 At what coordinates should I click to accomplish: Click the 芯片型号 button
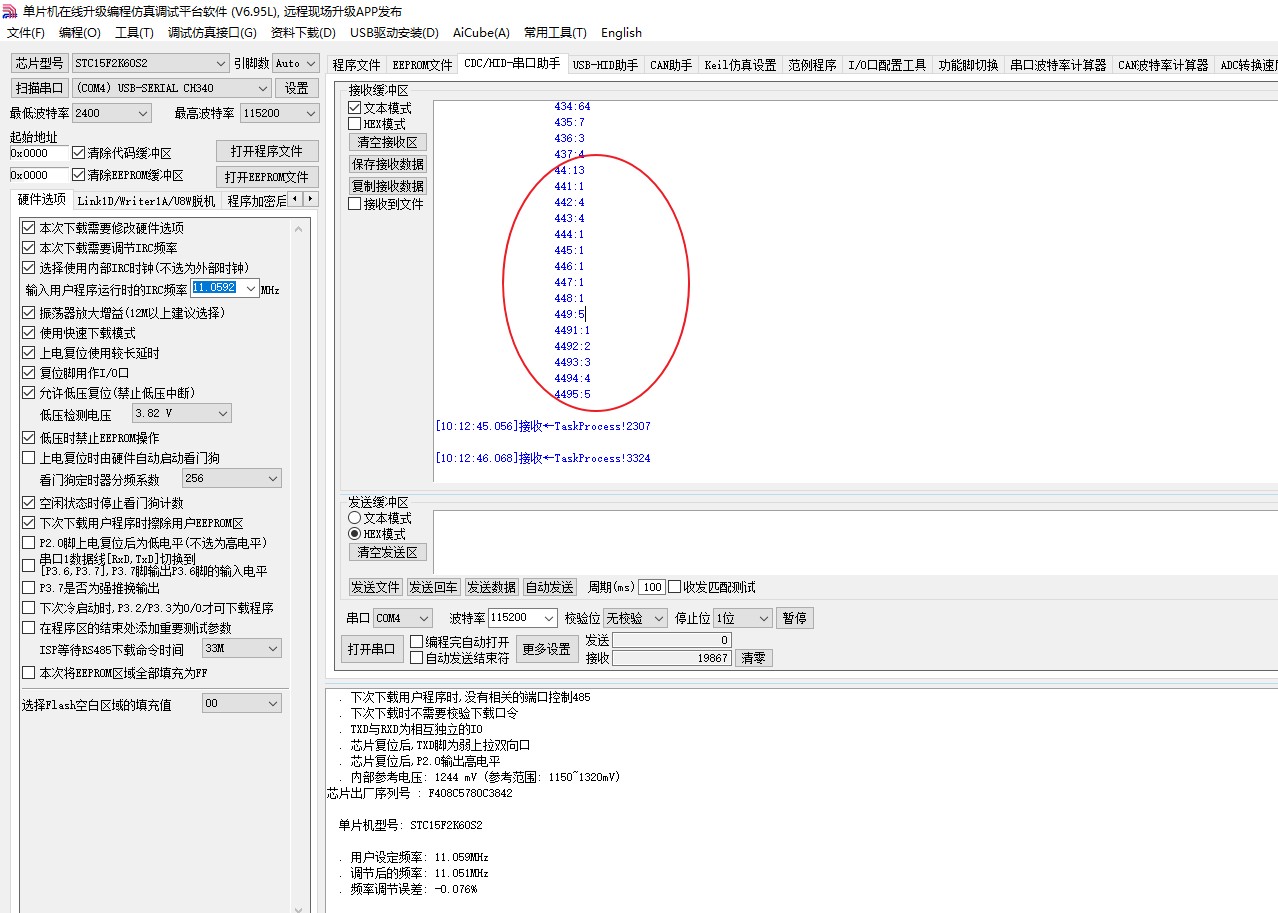[x=39, y=63]
